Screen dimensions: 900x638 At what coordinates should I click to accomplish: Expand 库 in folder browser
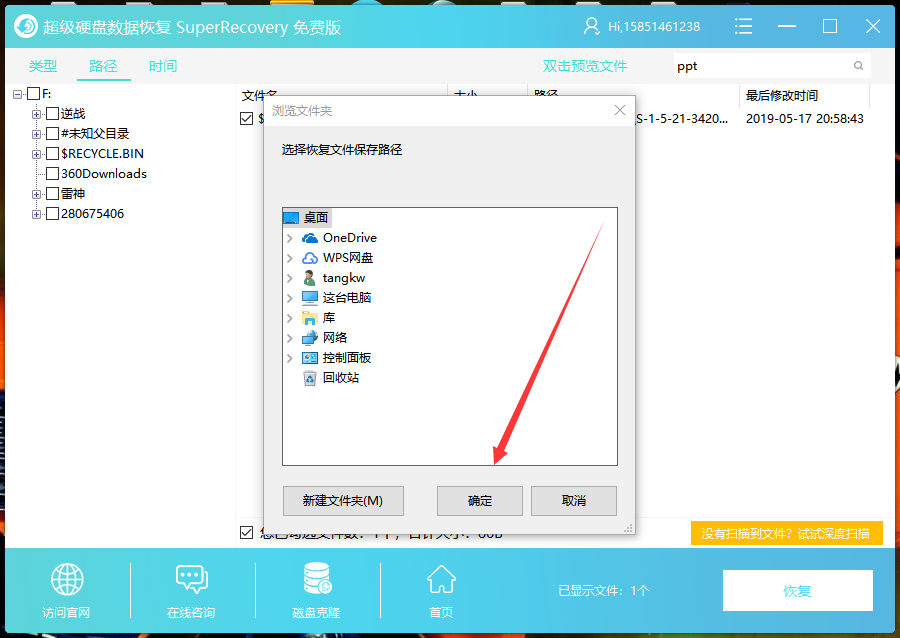click(x=290, y=318)
